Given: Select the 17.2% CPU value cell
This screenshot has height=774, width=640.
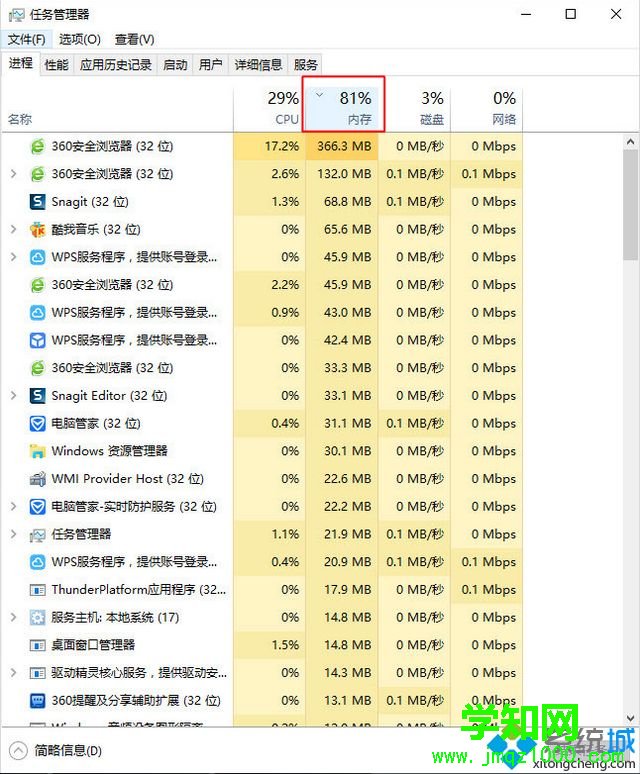Looking at the screenshot, I should pos(269,146).
